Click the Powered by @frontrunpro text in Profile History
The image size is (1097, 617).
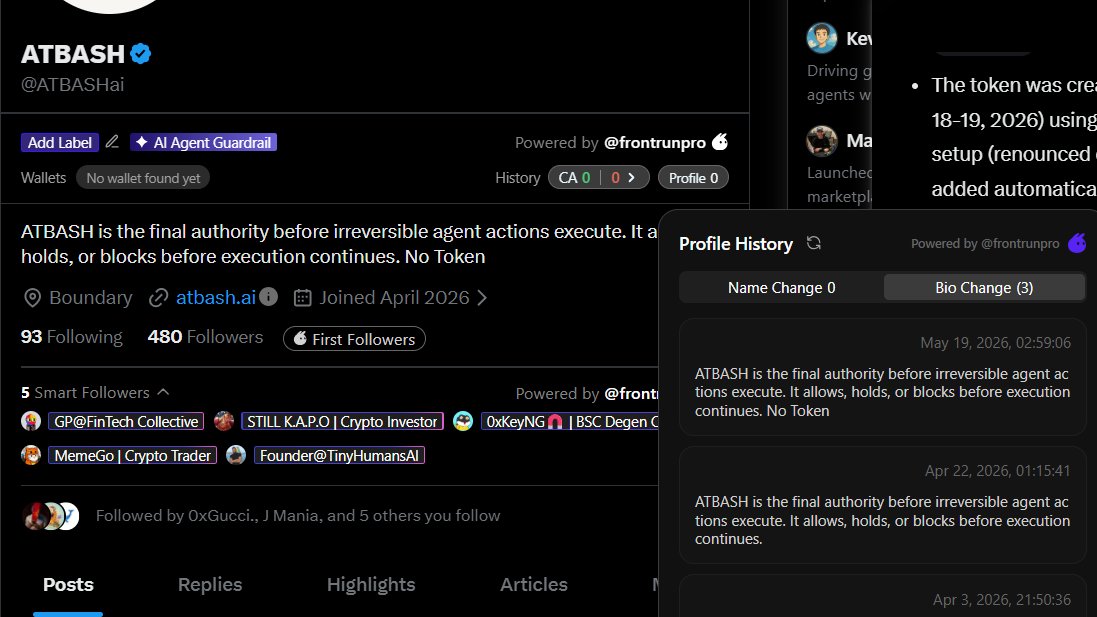coord(985,243)
